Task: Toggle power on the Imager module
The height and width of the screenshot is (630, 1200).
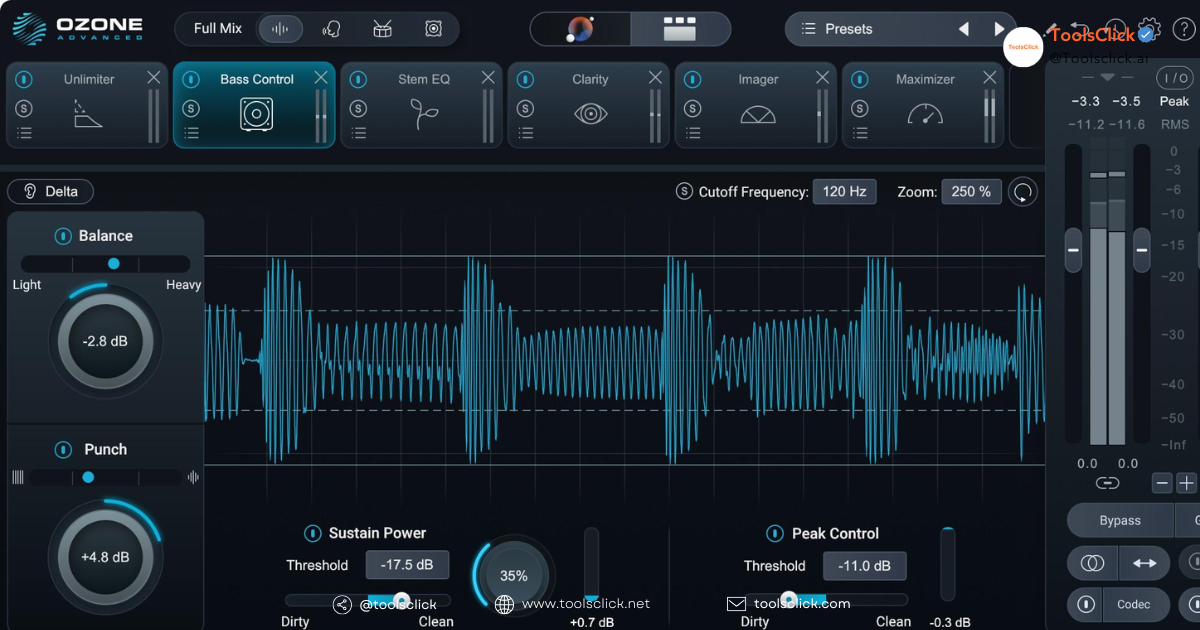Action: click(692, 79)
